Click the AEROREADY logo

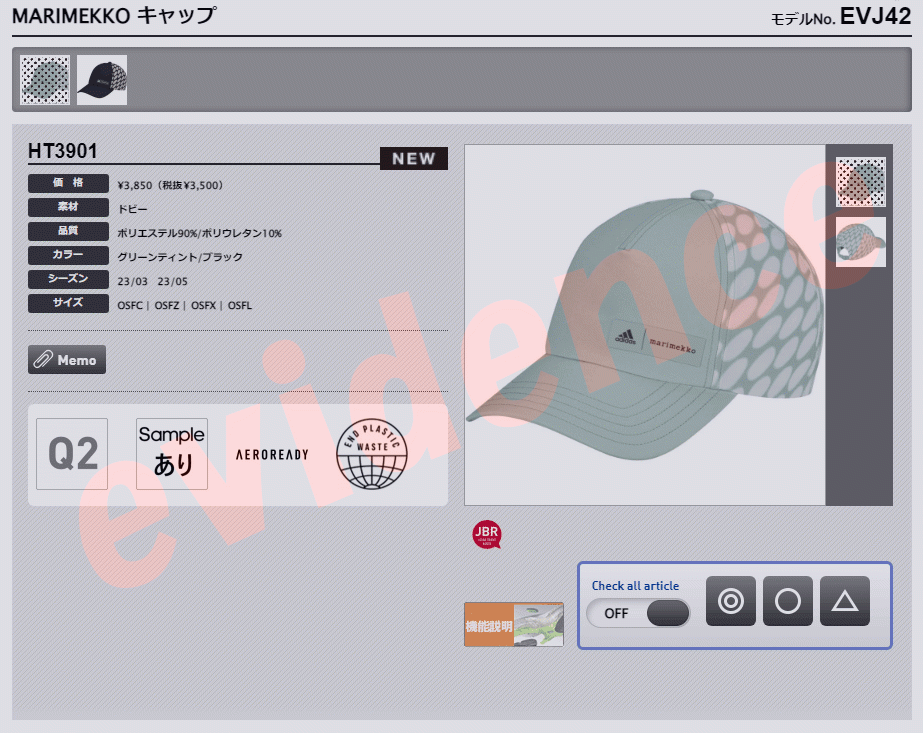coord(272,455)
